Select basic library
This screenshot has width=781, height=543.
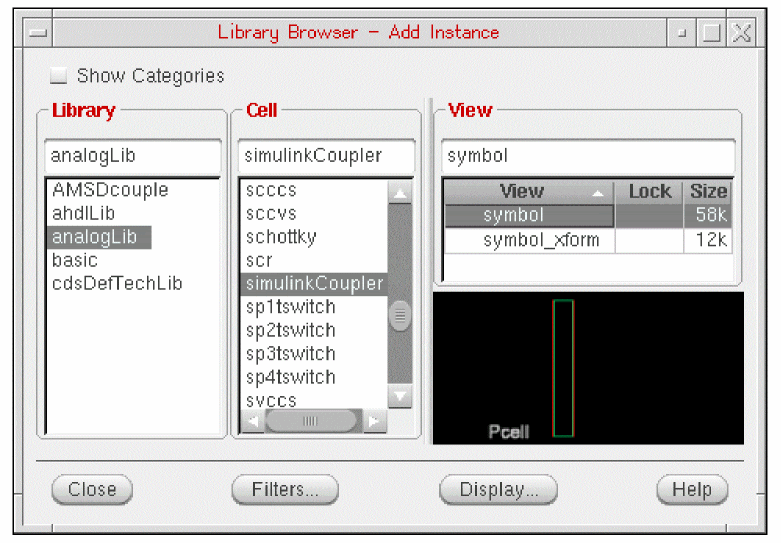tap(75, 260)
